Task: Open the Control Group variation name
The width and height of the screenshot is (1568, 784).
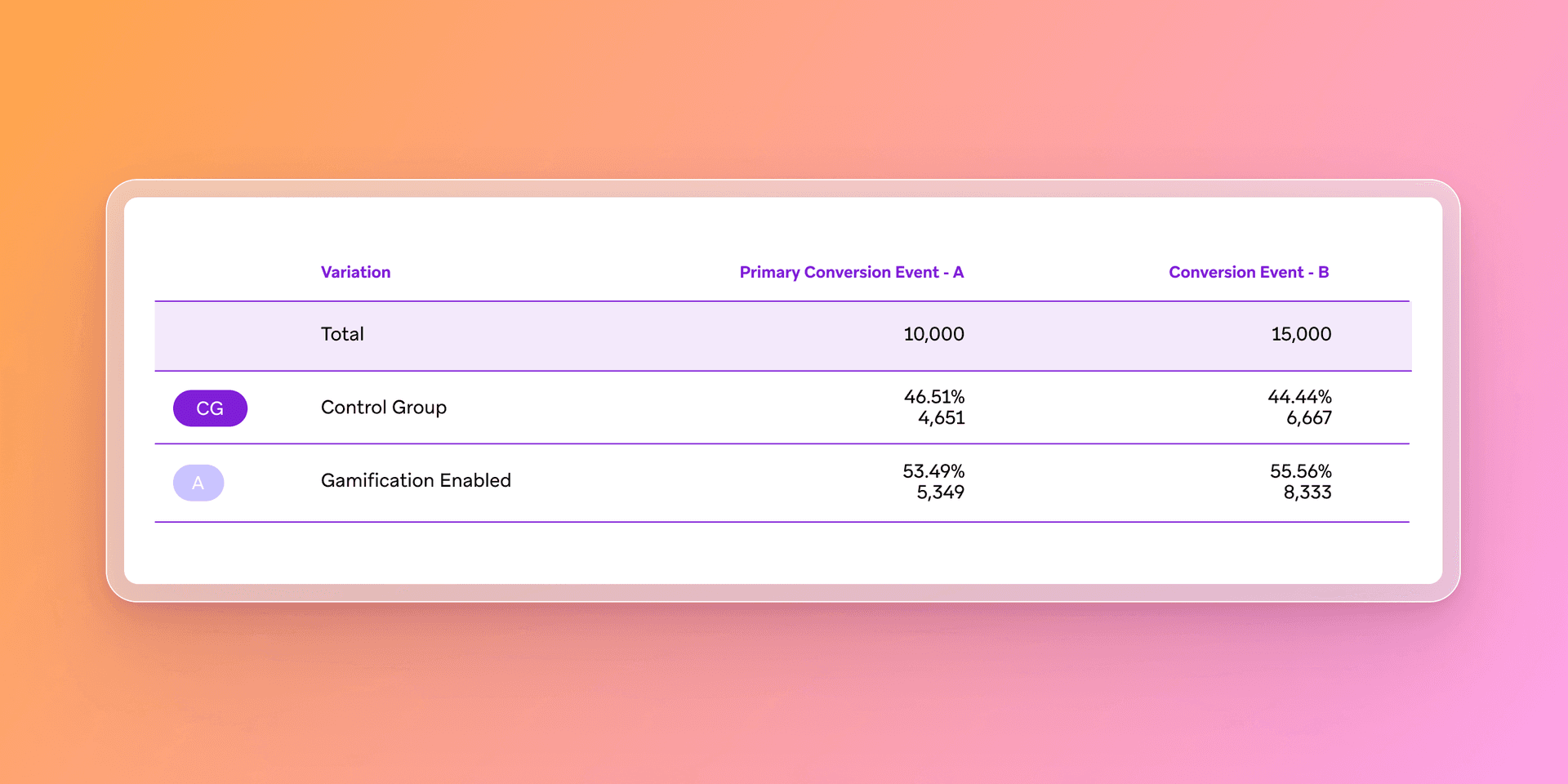Action: click(383, 408)
